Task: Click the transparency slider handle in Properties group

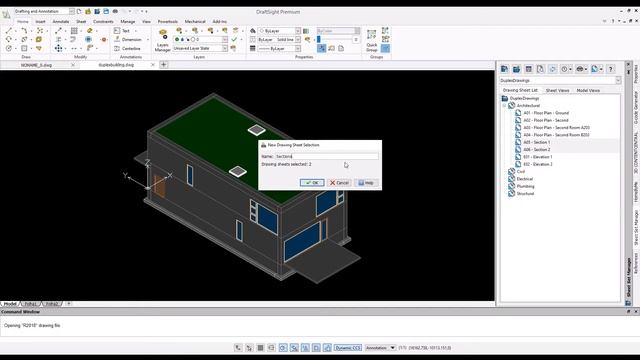Action: point(319,40)
